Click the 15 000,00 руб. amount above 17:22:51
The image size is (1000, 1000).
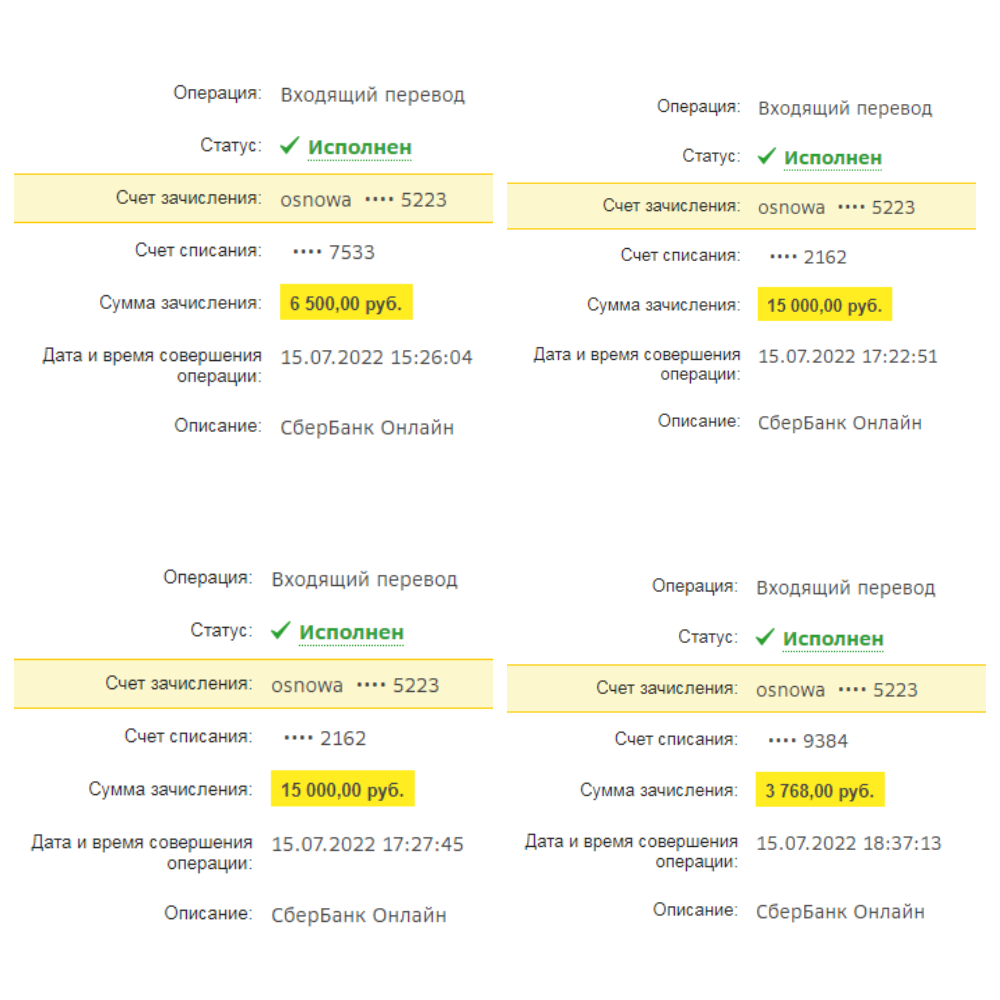[x=824, y=305]
